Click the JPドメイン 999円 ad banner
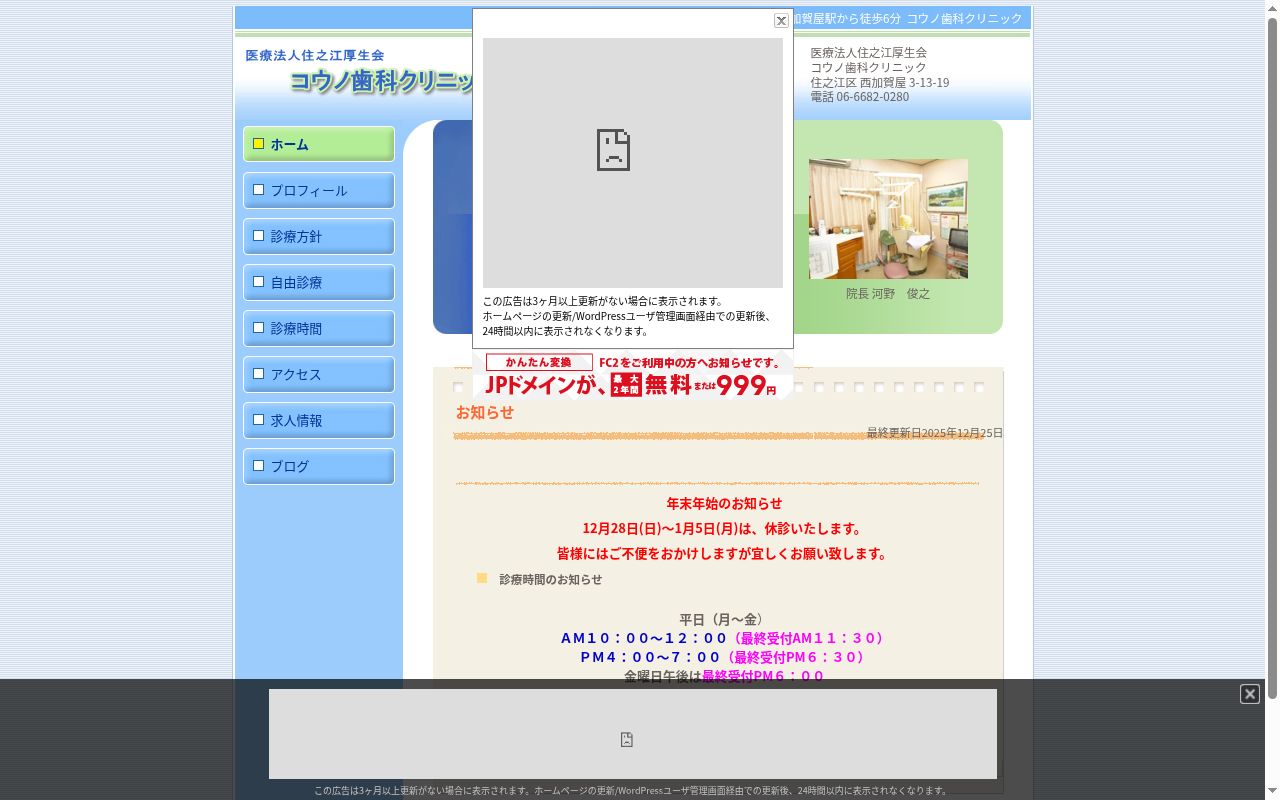1280x800 pixels. click(x=633, y=375)
